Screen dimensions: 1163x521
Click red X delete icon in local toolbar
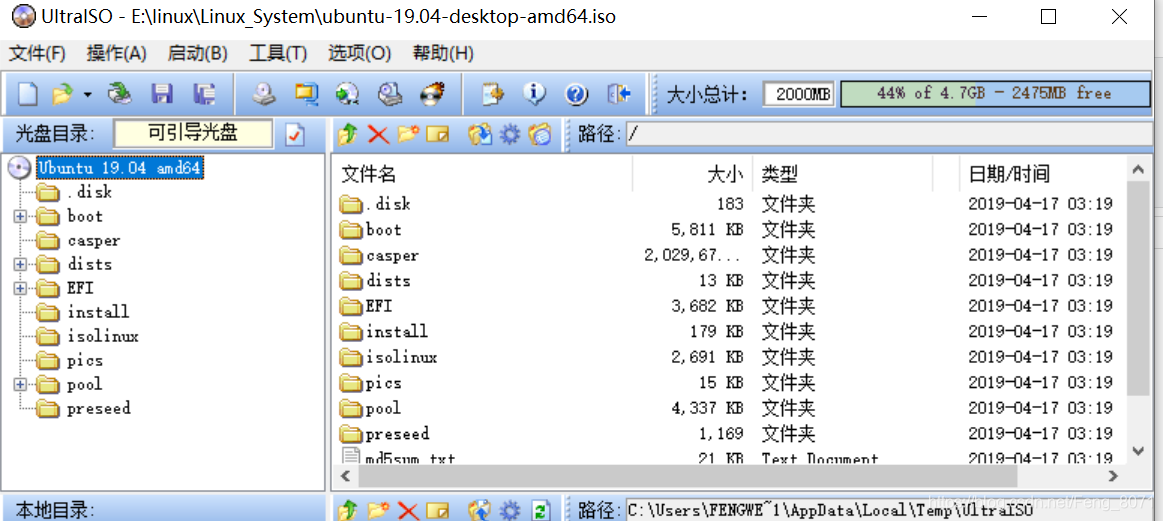click(x=409, y=510)
